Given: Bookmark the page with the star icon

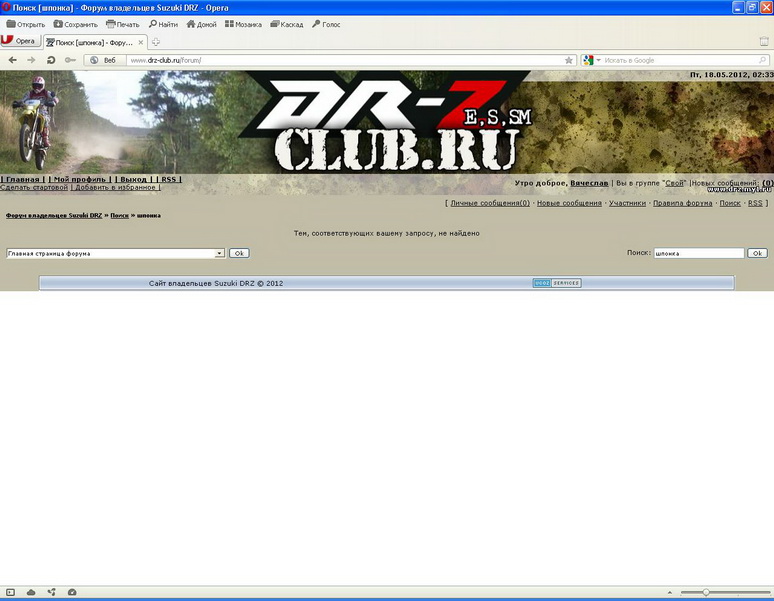Looking at the screenshot, I should (569, 60).
